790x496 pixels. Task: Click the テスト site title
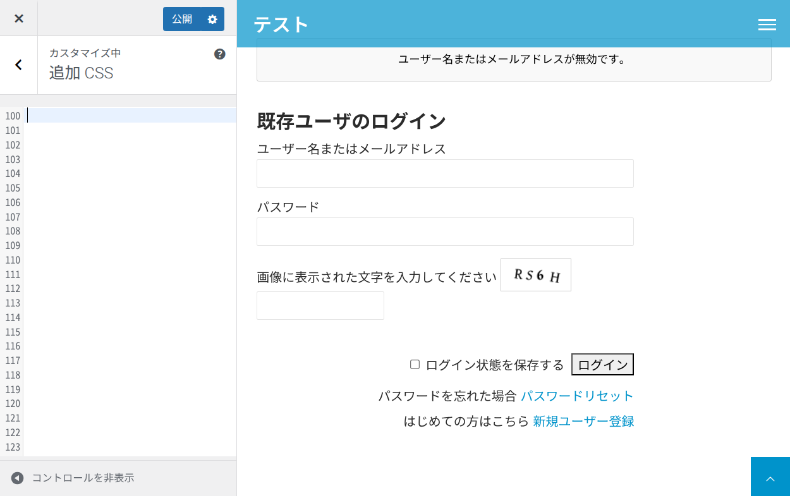281,24
